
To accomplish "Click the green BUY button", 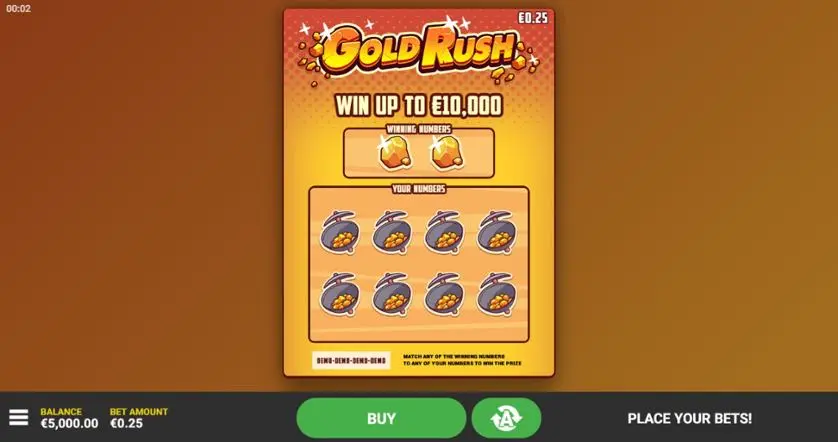I will (x=381, y=418).
